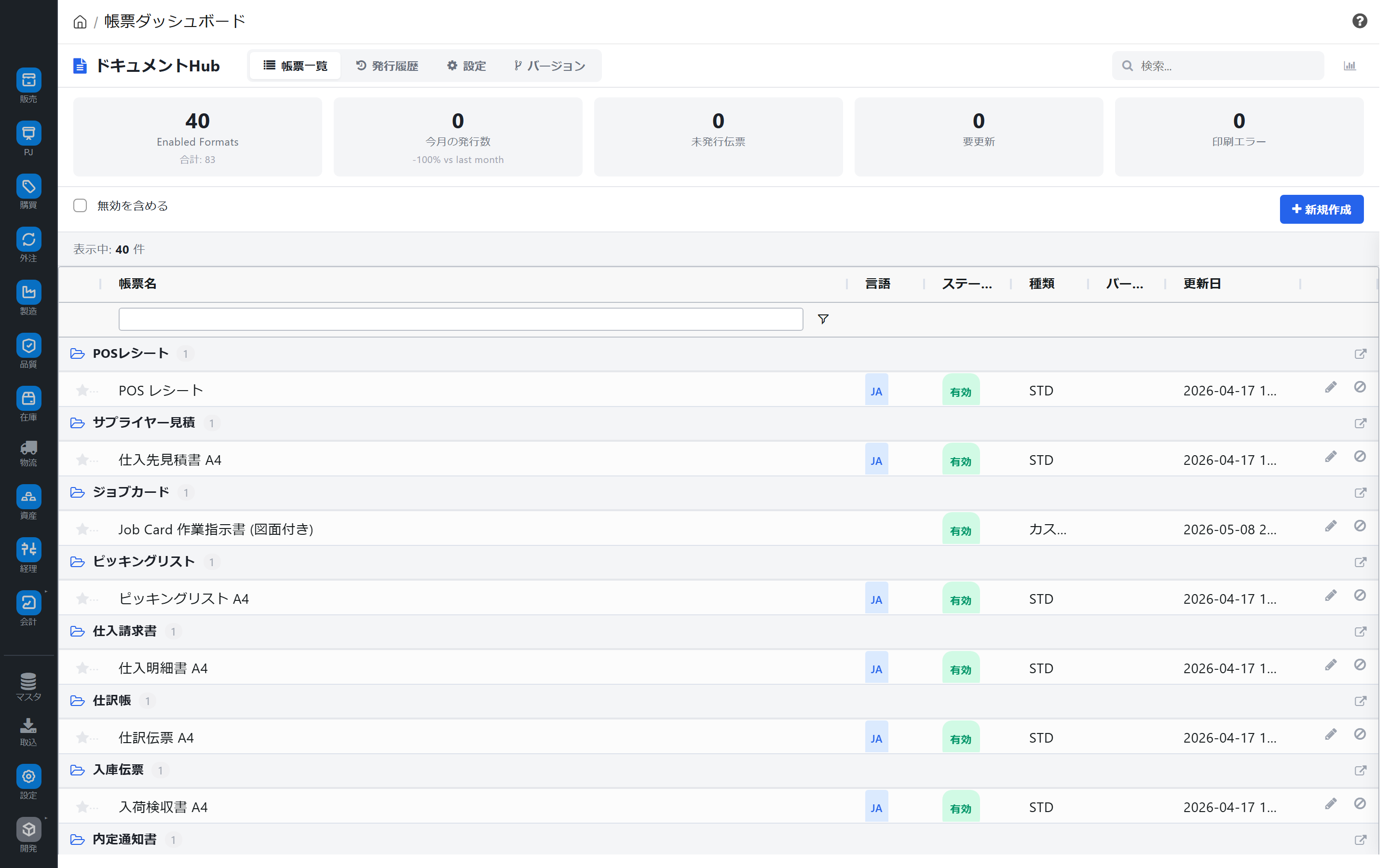Sort by the 更新日 column header

[x=1201, y=284]
